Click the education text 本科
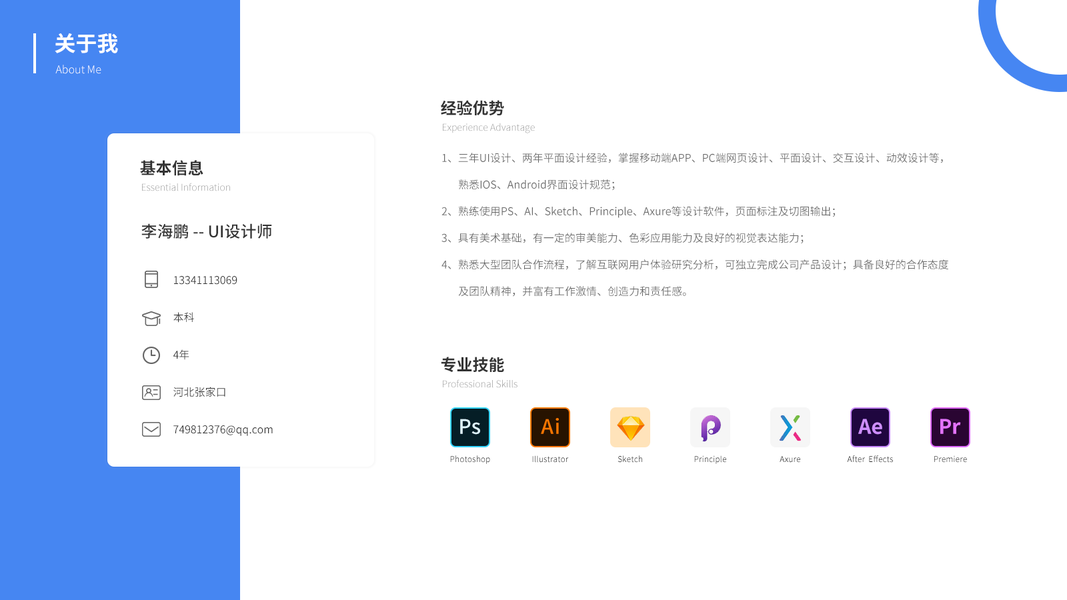 [183, 318]
